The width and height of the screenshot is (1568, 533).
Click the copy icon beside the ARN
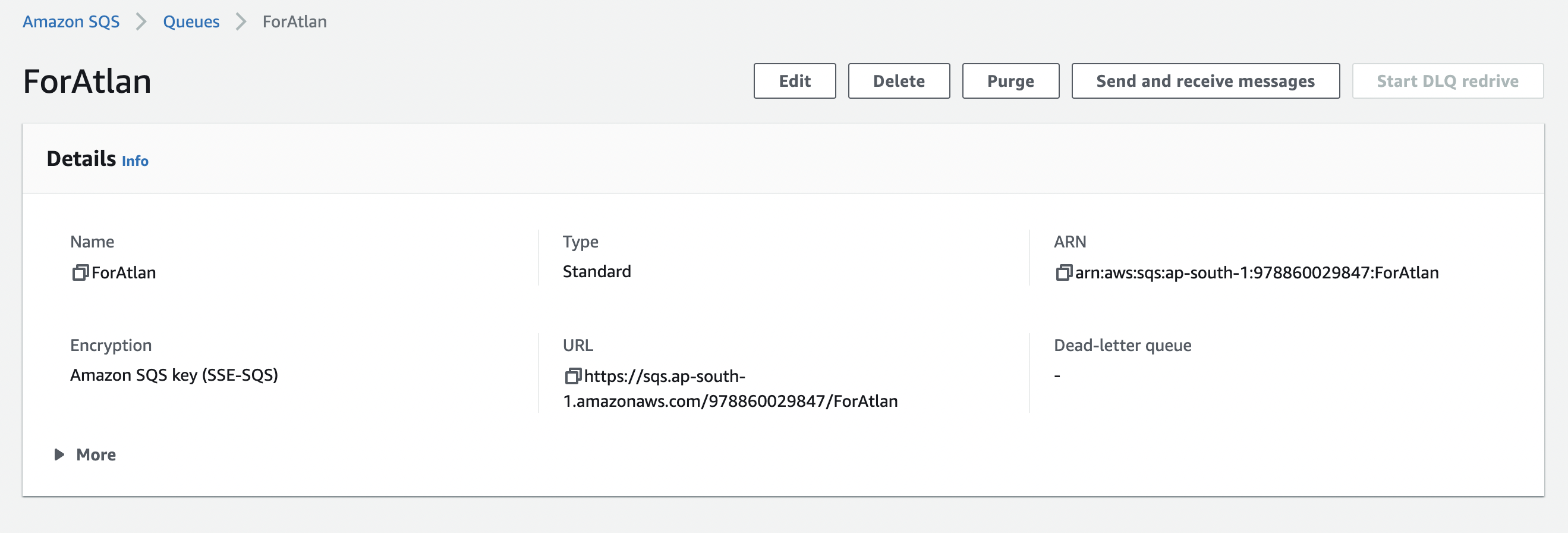click(1063, 272)
